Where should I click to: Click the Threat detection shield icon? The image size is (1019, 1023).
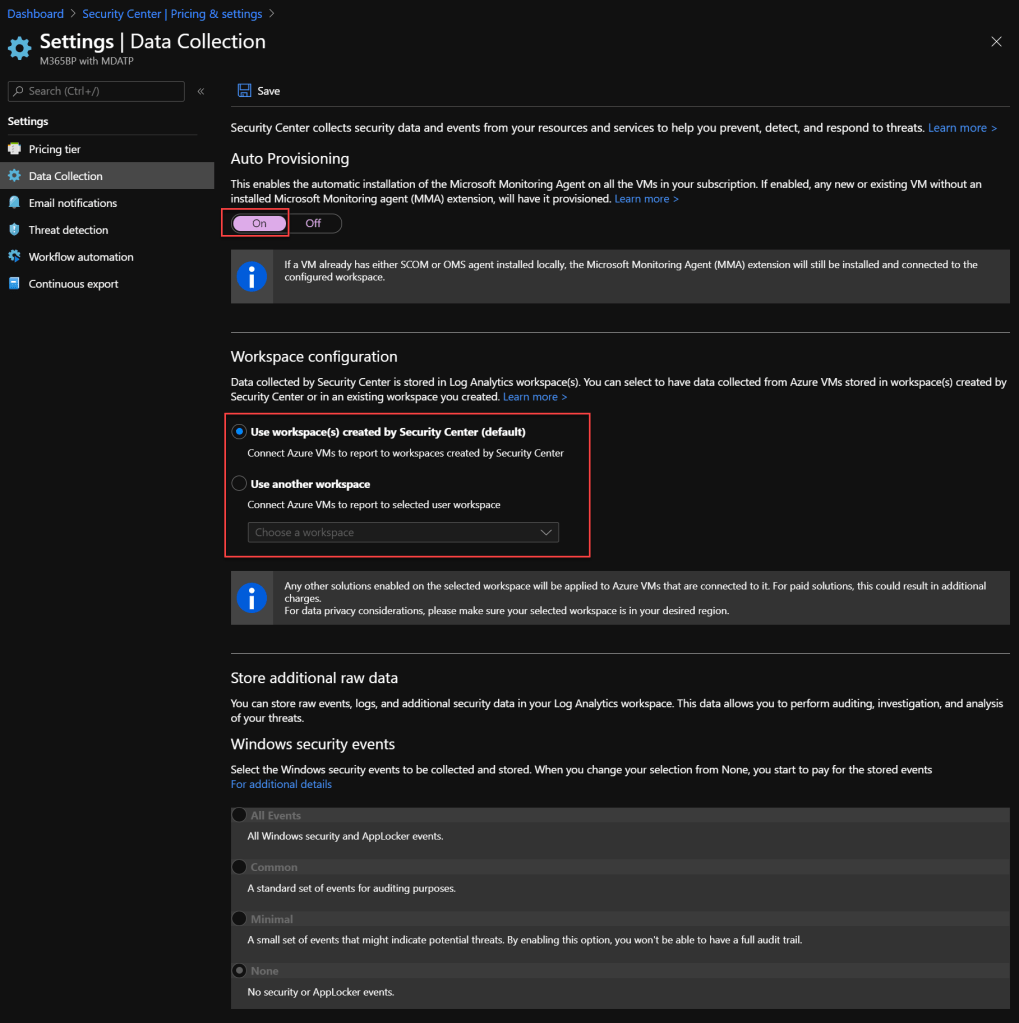[14, 230]
